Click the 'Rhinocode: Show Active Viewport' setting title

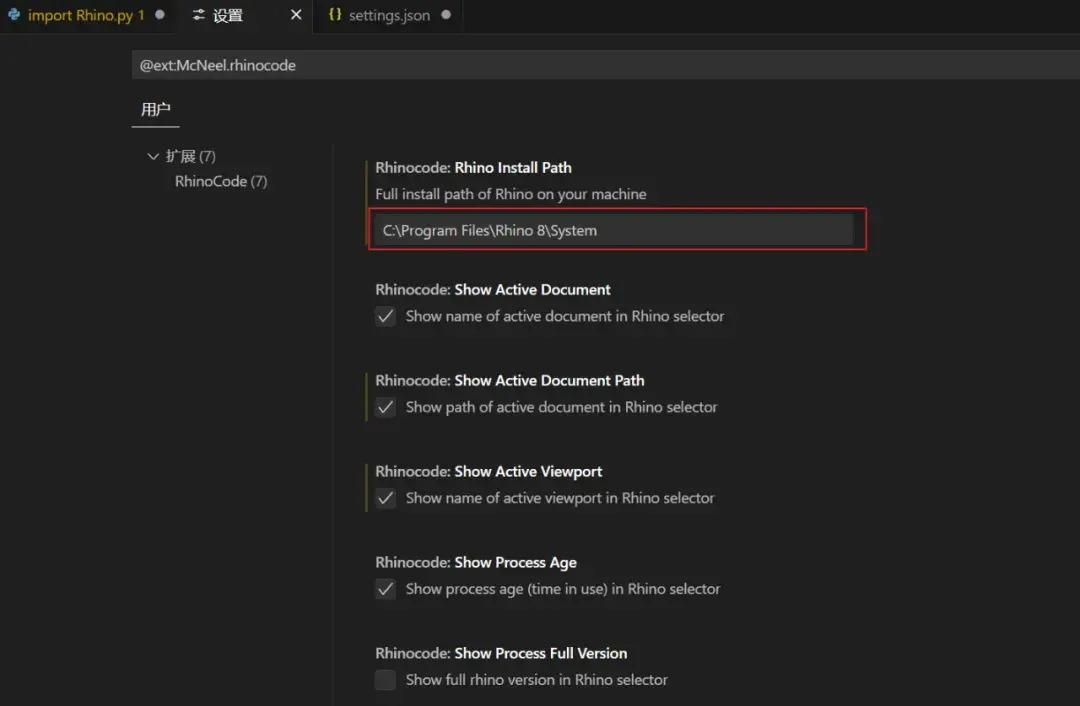pos(488,471)
